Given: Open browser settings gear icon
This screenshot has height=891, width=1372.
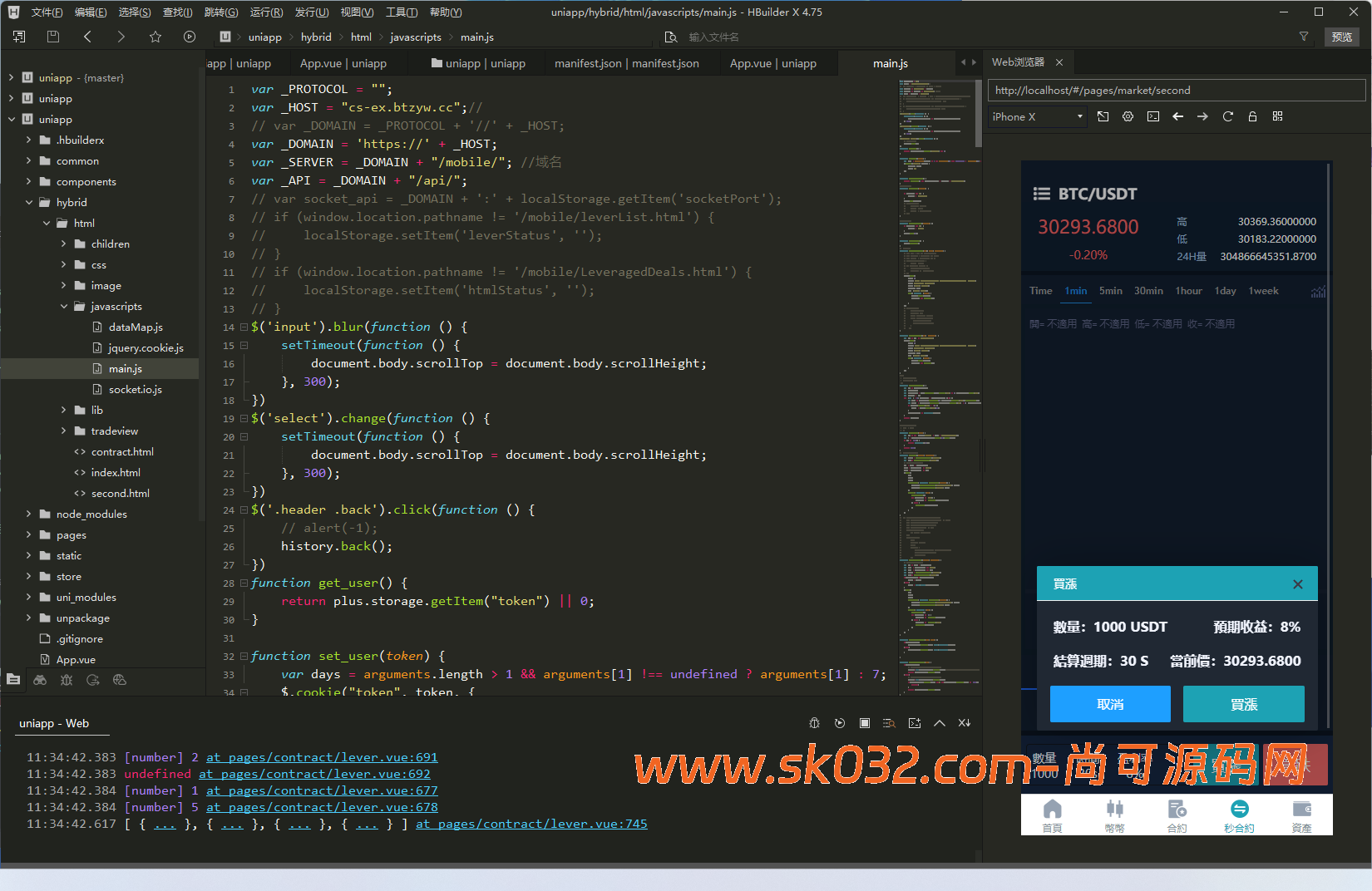Looking at the screenshot, I should pos(1128,116).
